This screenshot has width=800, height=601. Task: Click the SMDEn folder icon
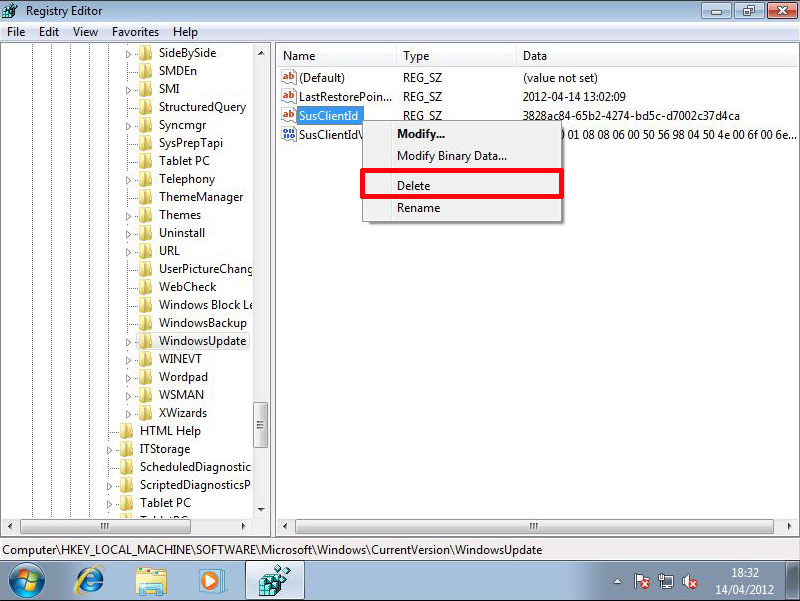pyautogui.click(x=146, y=70)
